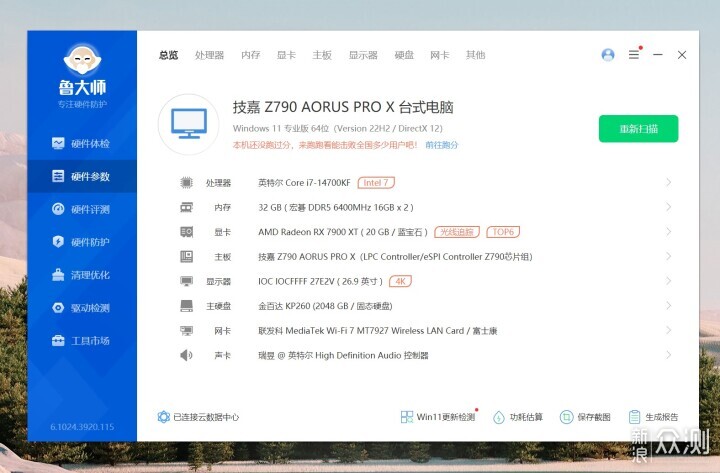Image resolution: width=720 pixels, height=473 pixels.
Task: Switch to the 硬盘 tab
Action: pyautogui.click(x=404, y=55)
